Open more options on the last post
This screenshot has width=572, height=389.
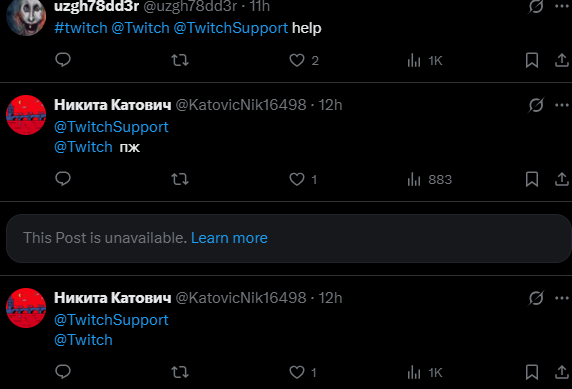[562, 298]
